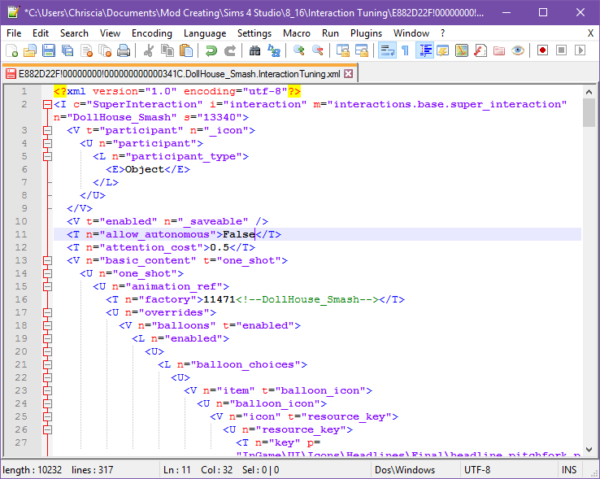This screenshot has width=600, height=479.
Task: Click the Paste clipboard icon
Action: (x=186, y=50)
